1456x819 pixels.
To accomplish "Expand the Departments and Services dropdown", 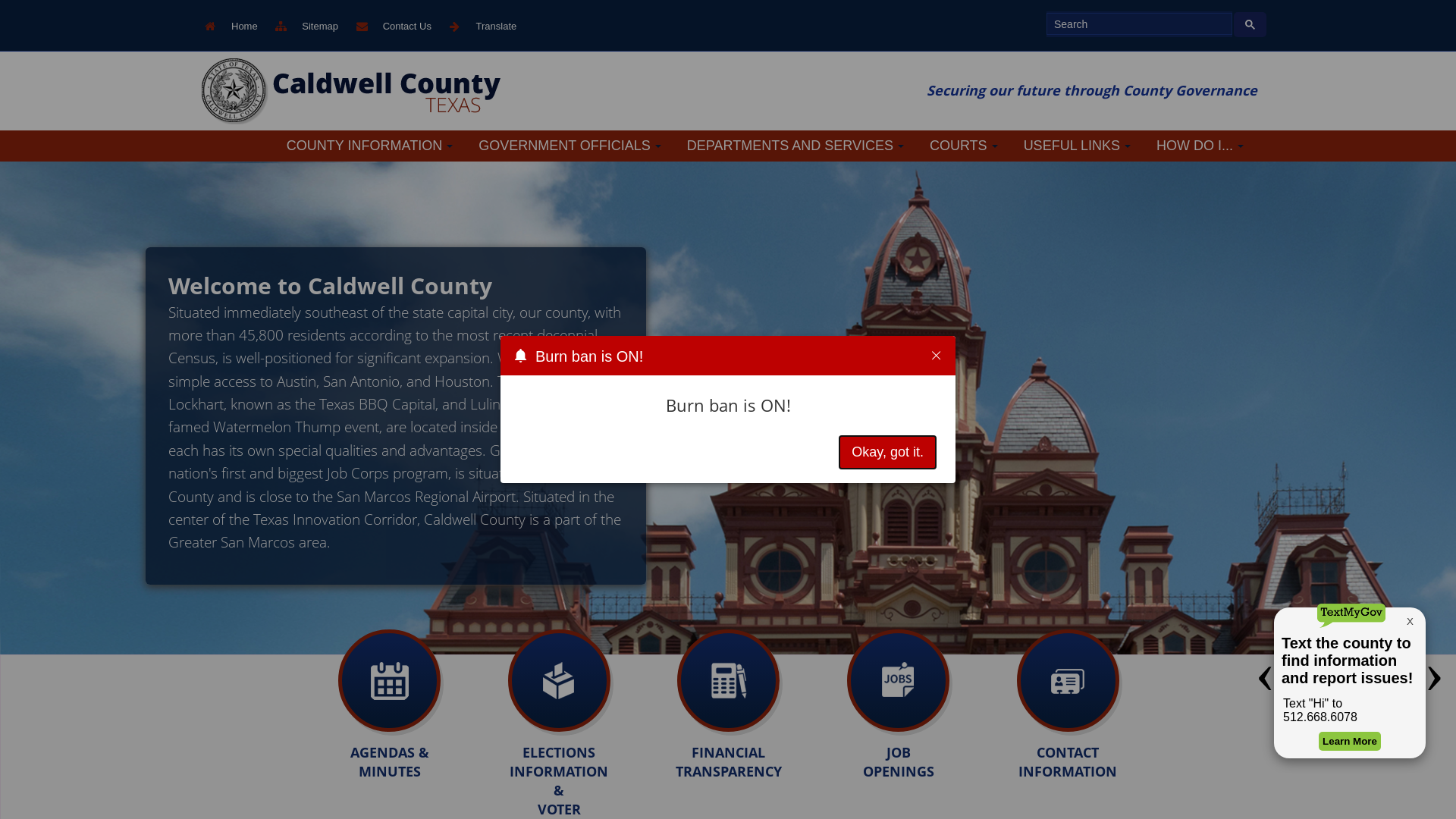I will [x=795, y=145].
